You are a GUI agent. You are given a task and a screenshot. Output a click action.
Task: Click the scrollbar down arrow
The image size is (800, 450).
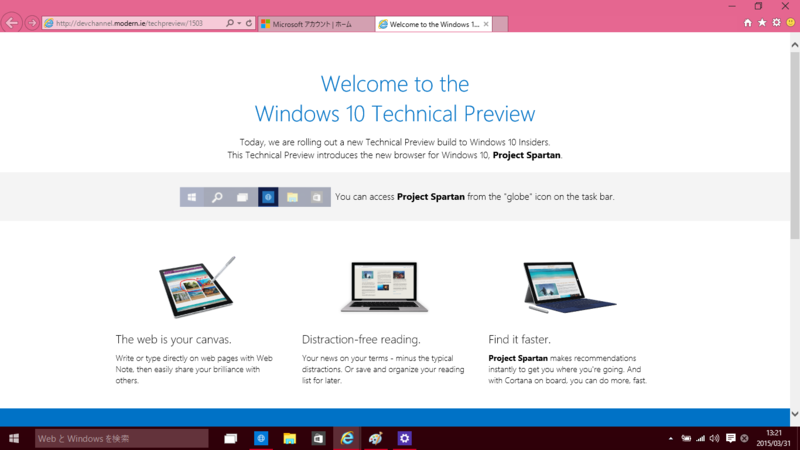click(x=795, y=414)
